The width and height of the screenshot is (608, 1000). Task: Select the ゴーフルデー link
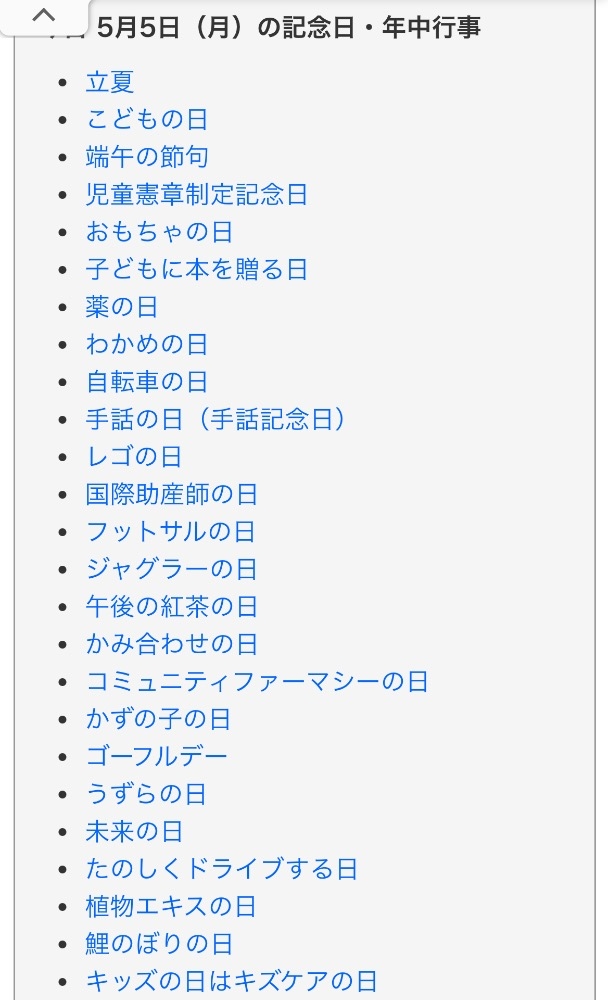[x=157, y=757]
